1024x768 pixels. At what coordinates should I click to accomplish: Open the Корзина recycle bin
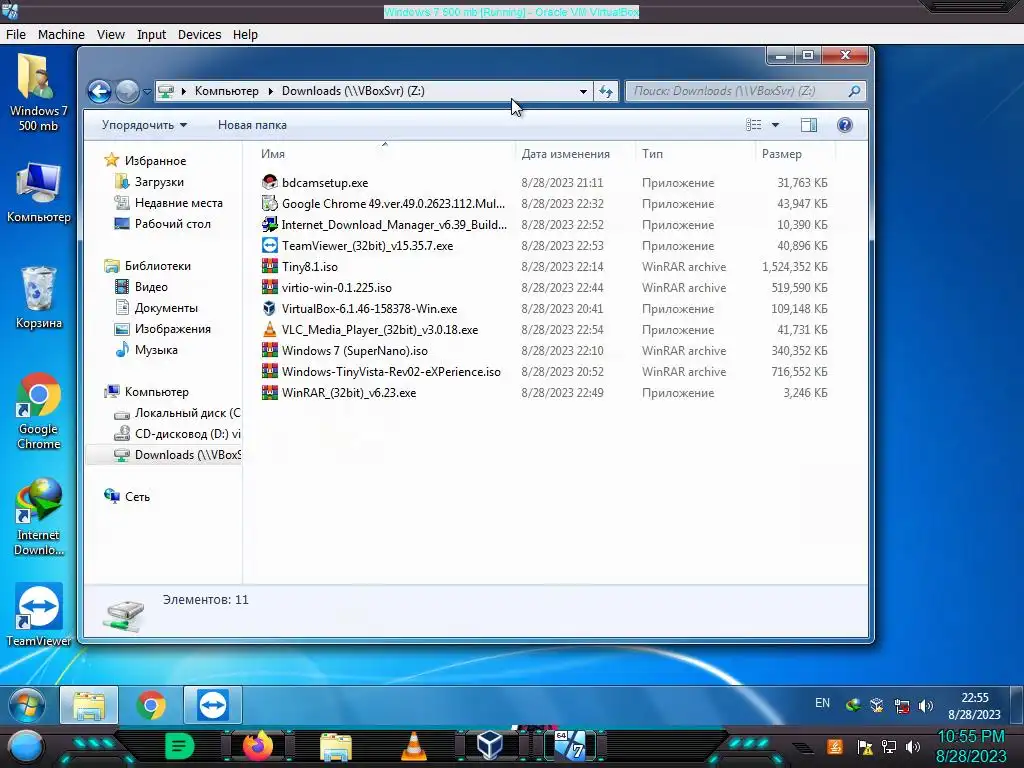pyautogui.click(x=39, y=297)
